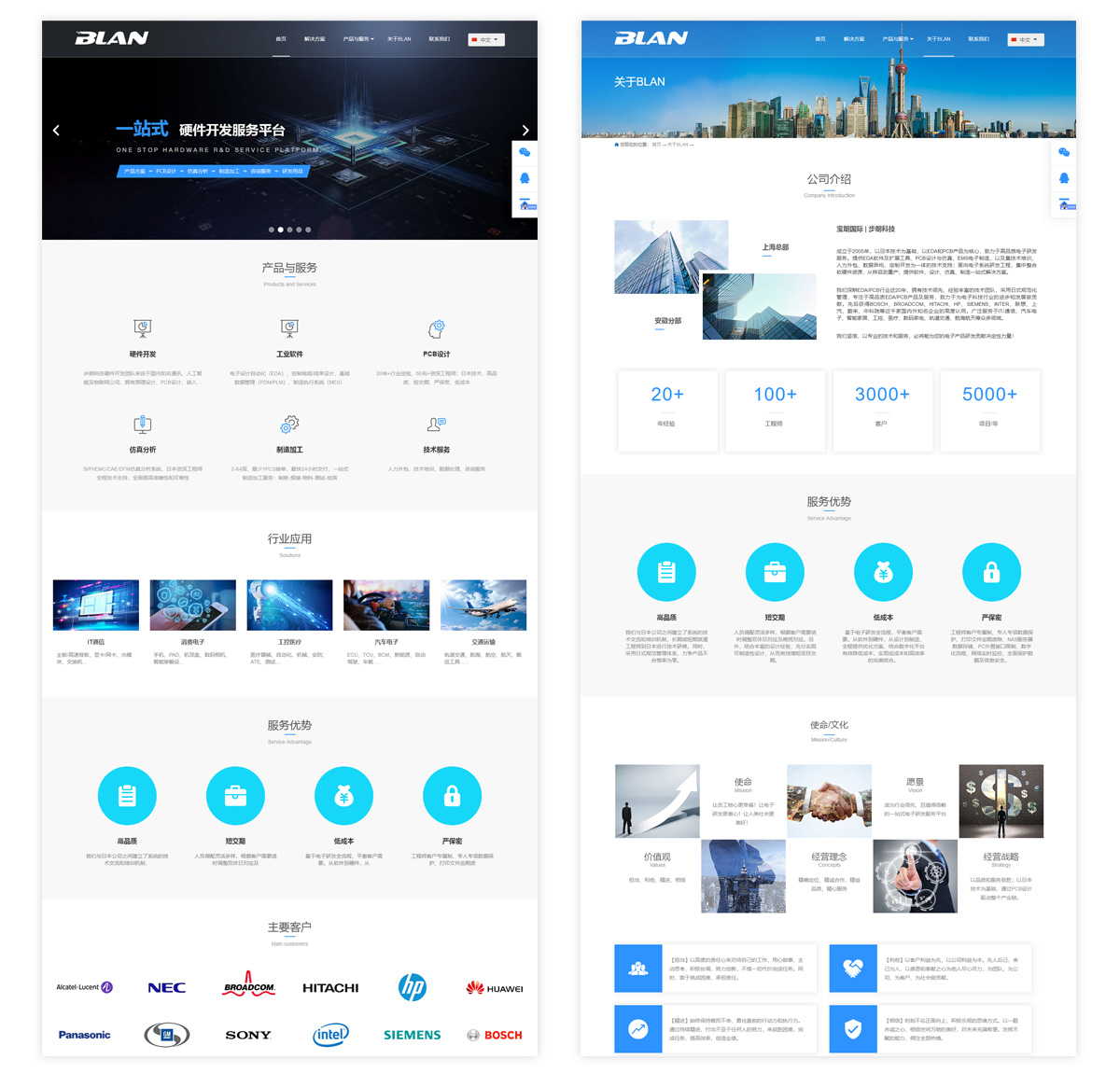
Task: Click the PCB设计 head-gear icon
Action: point(436,328)
